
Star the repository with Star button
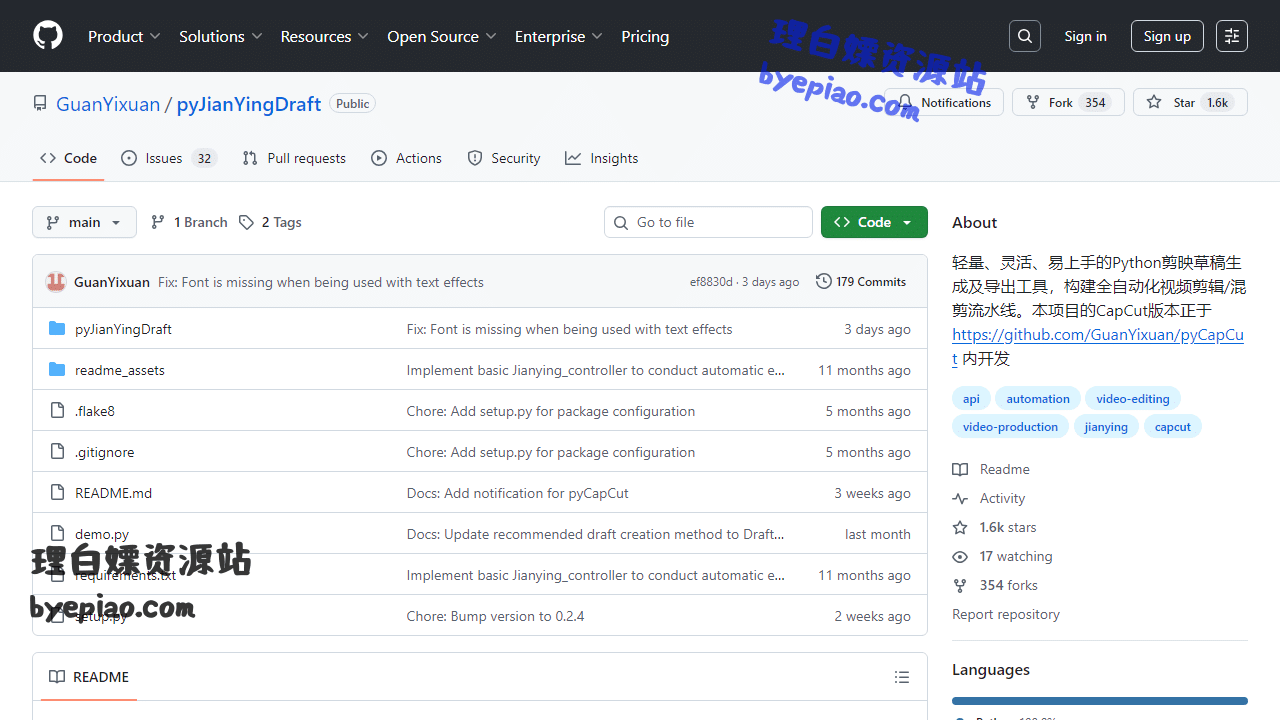click(1190, 102)
